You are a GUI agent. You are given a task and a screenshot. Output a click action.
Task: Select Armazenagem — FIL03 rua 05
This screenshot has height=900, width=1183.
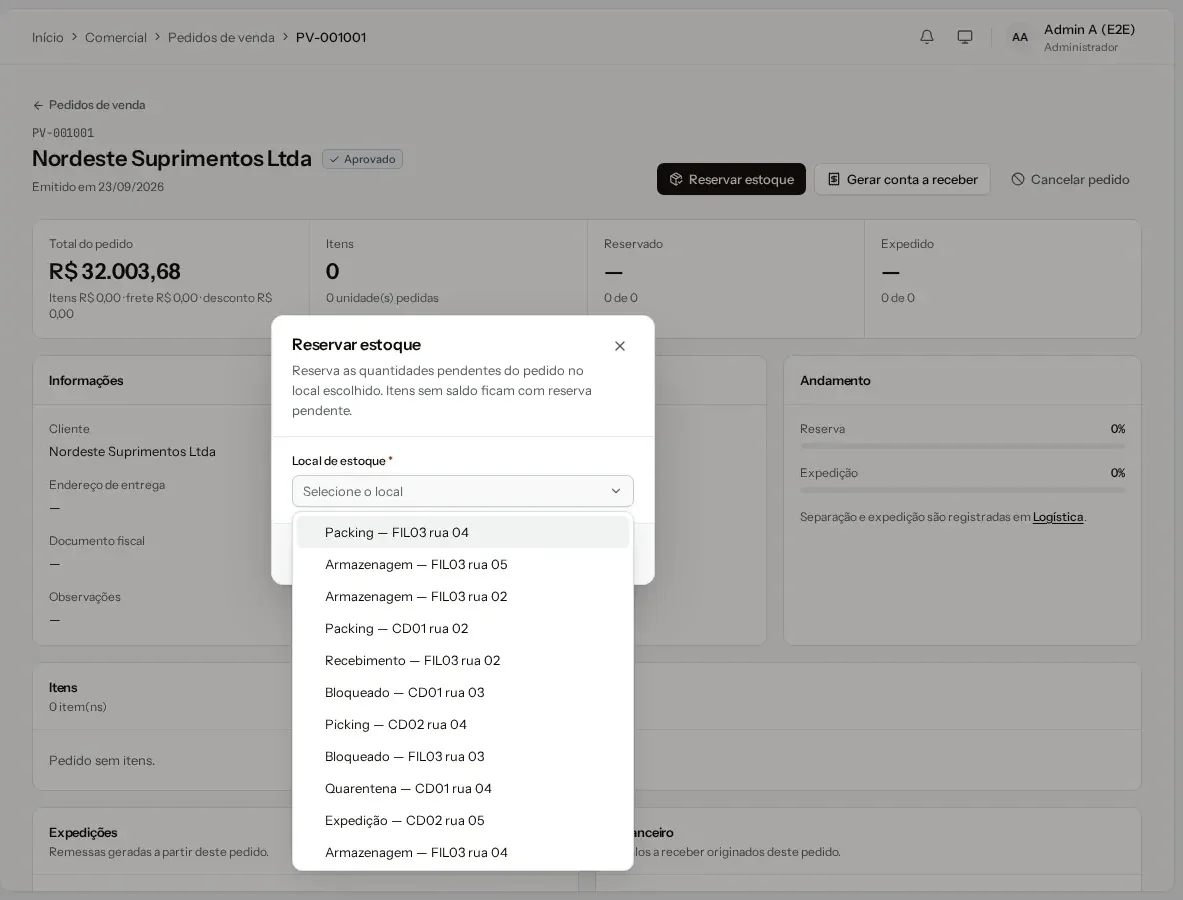tap(462, 564)
